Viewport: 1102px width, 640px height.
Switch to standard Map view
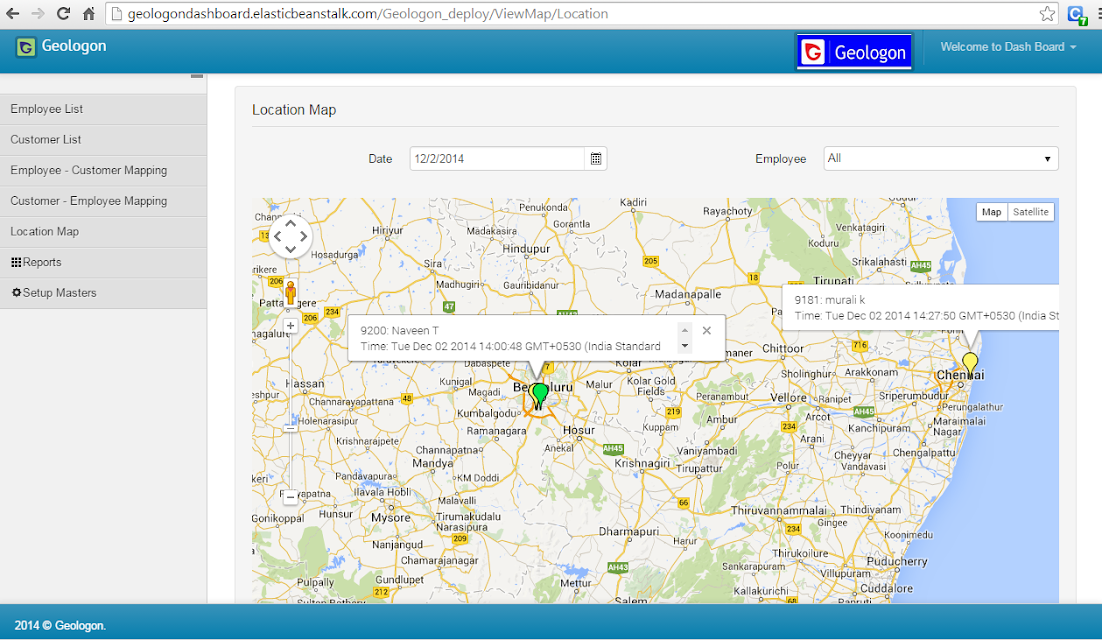click(992, 212)
